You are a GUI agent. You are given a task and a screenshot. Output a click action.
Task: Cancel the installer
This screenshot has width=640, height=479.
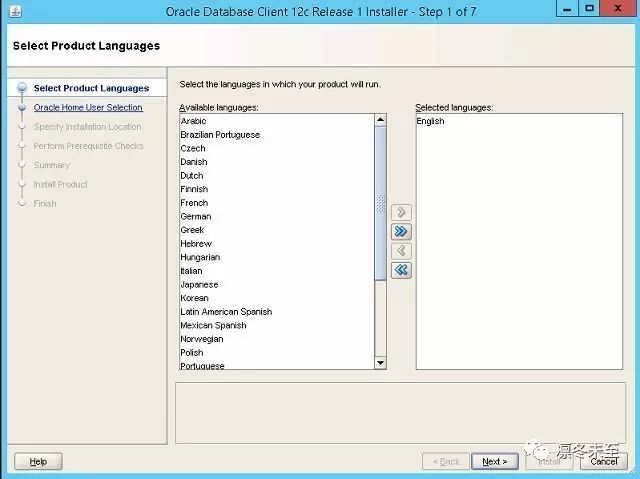click(604, 461)
